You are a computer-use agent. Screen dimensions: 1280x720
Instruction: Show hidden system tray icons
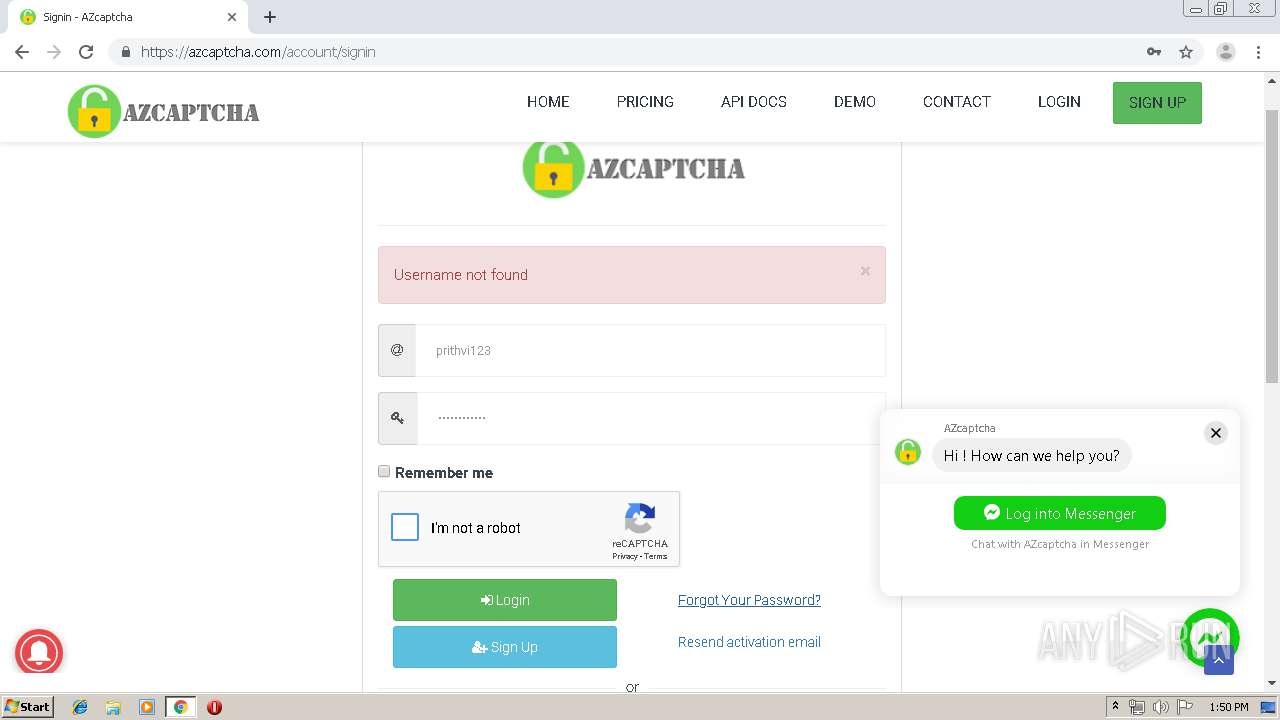pyautogui.click(x=1115, y=707)
